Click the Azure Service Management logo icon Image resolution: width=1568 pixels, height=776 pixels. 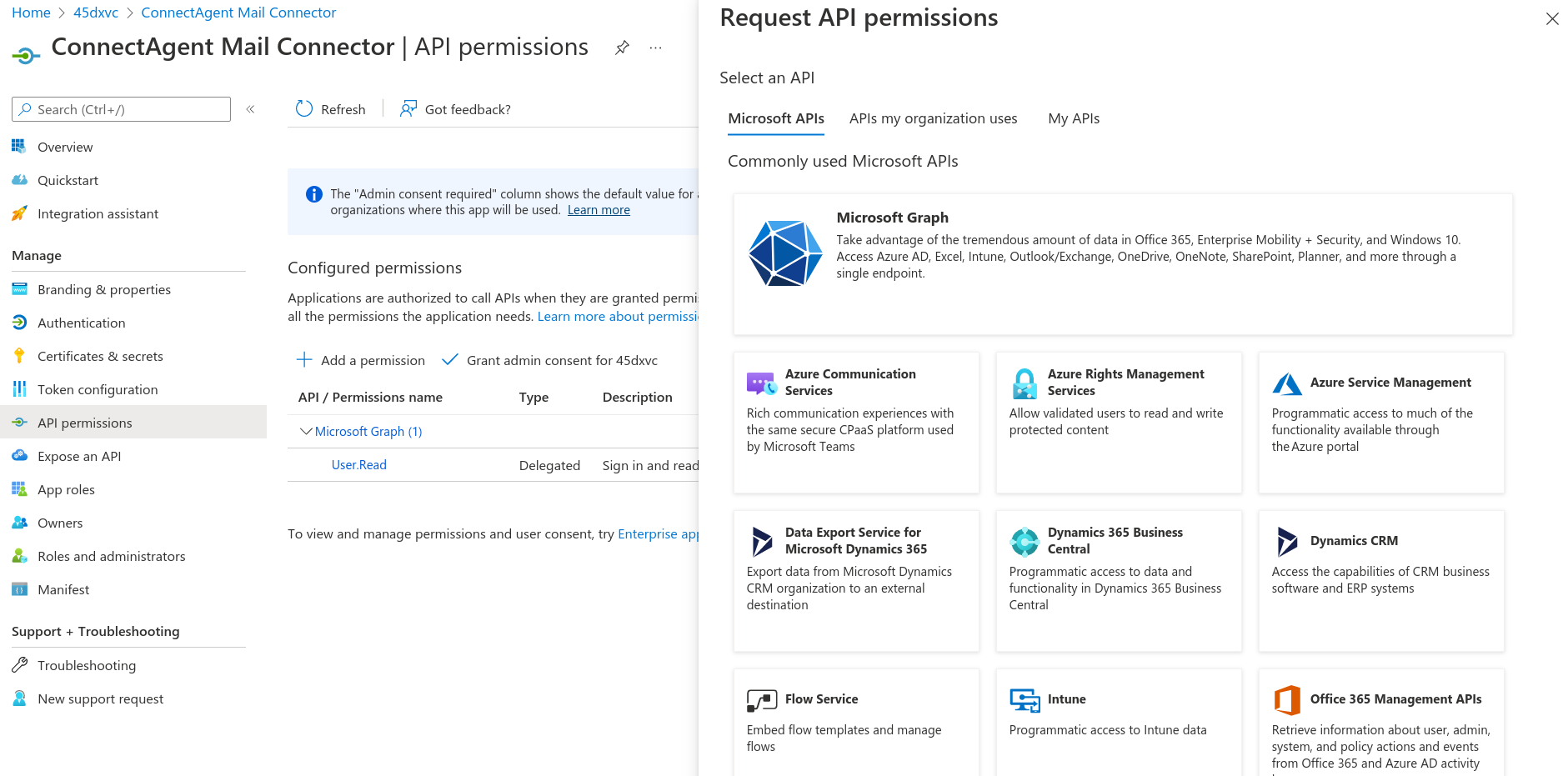pyautogui.click(x=1287, y=383)
